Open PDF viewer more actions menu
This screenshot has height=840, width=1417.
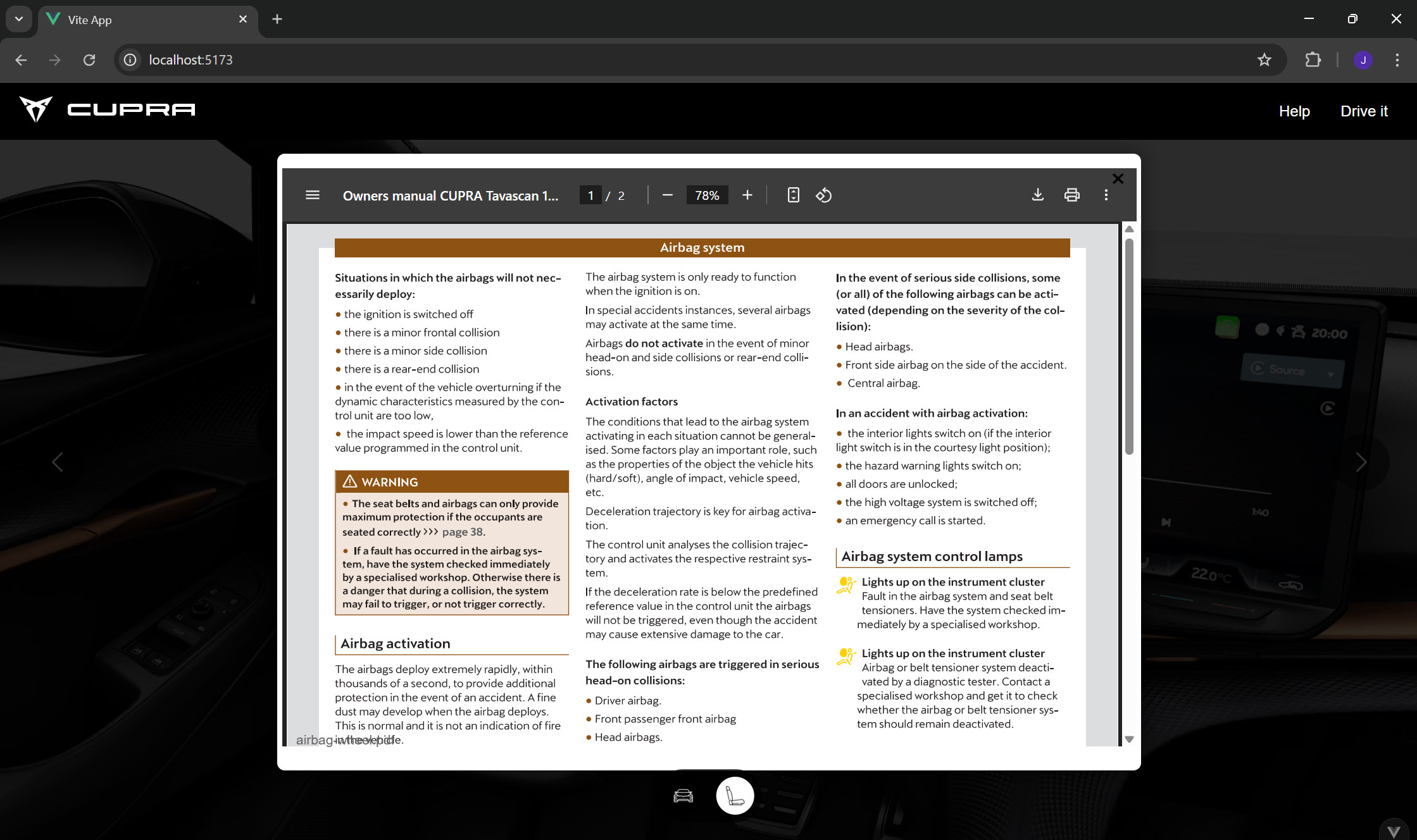(x=1106, y=195)
